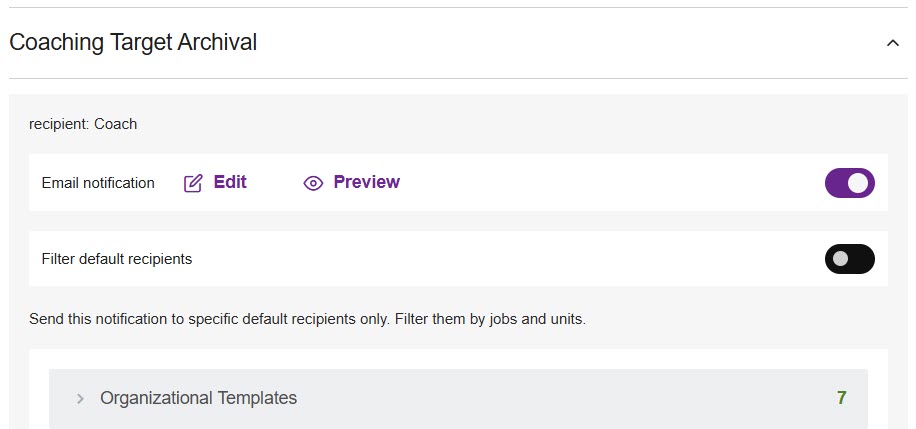Viewport: 916px width, 429px height.
Task: Click the "recipient: Coach" label
Action: point(83,124)
